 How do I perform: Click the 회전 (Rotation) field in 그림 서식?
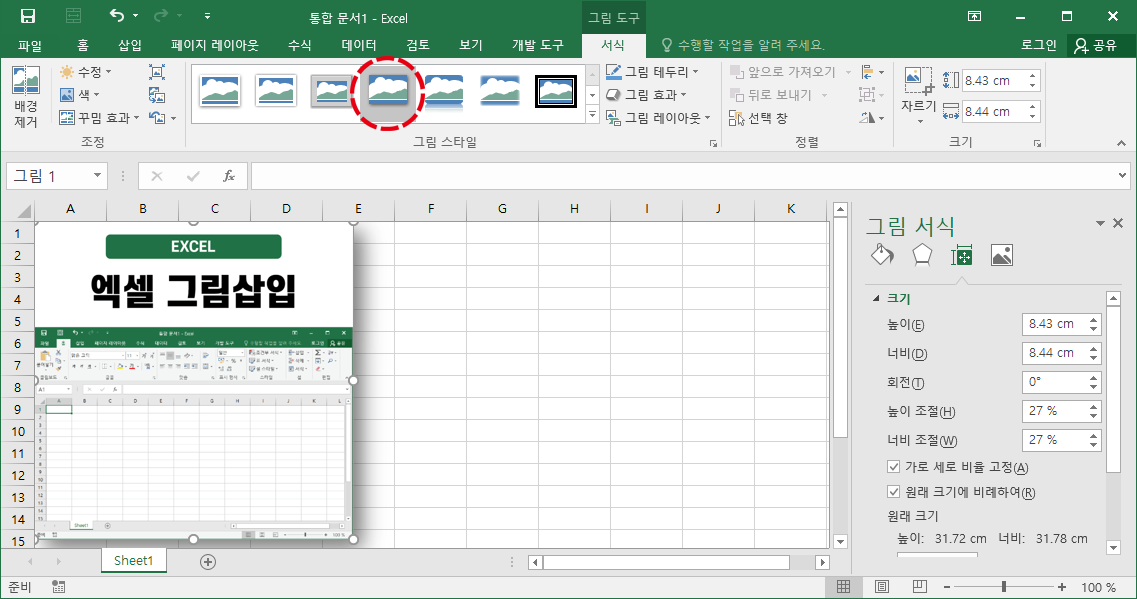tap(1062, 382)
